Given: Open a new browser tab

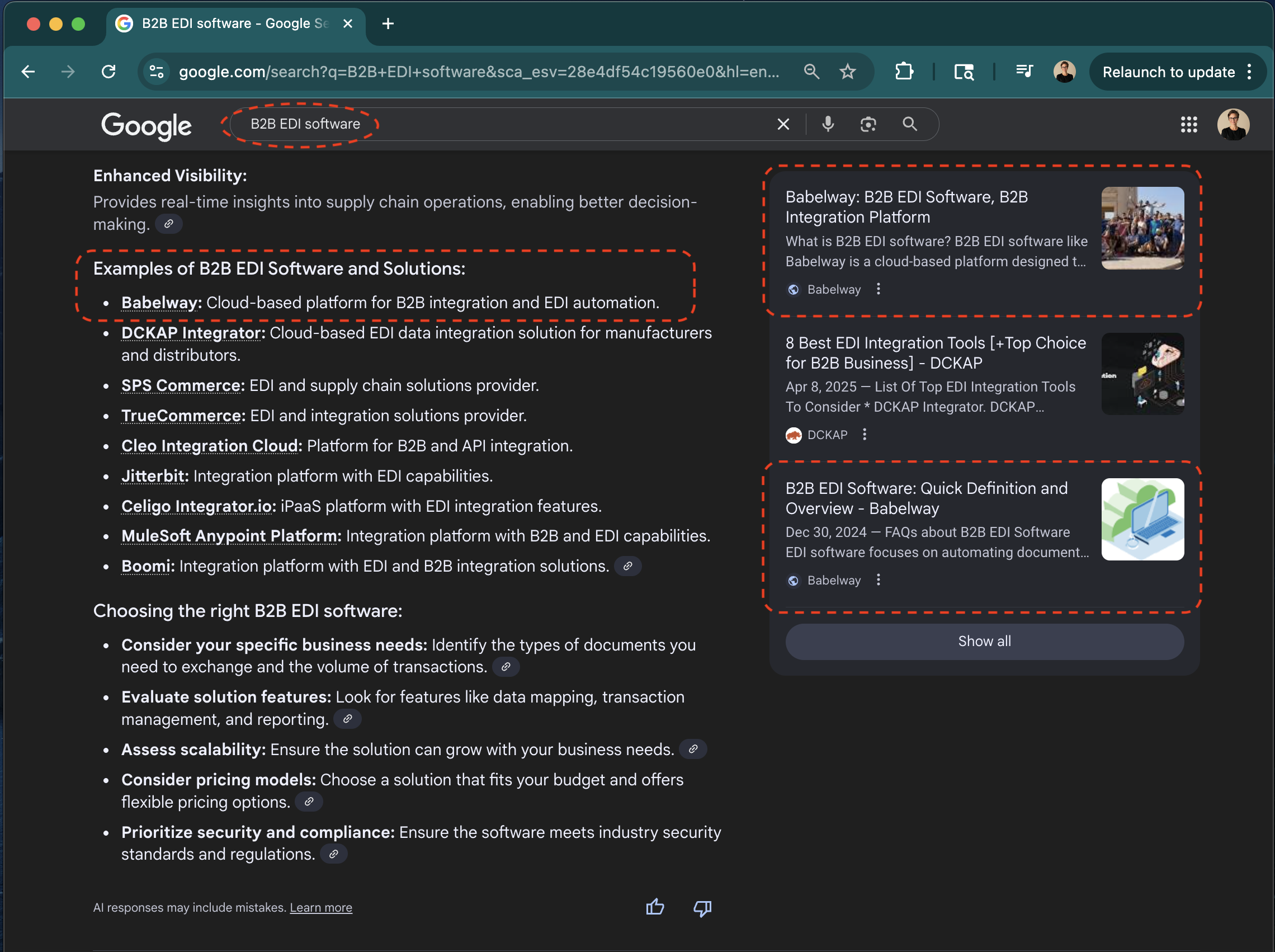Looking at the screenshot, I should tap(388, 23).
